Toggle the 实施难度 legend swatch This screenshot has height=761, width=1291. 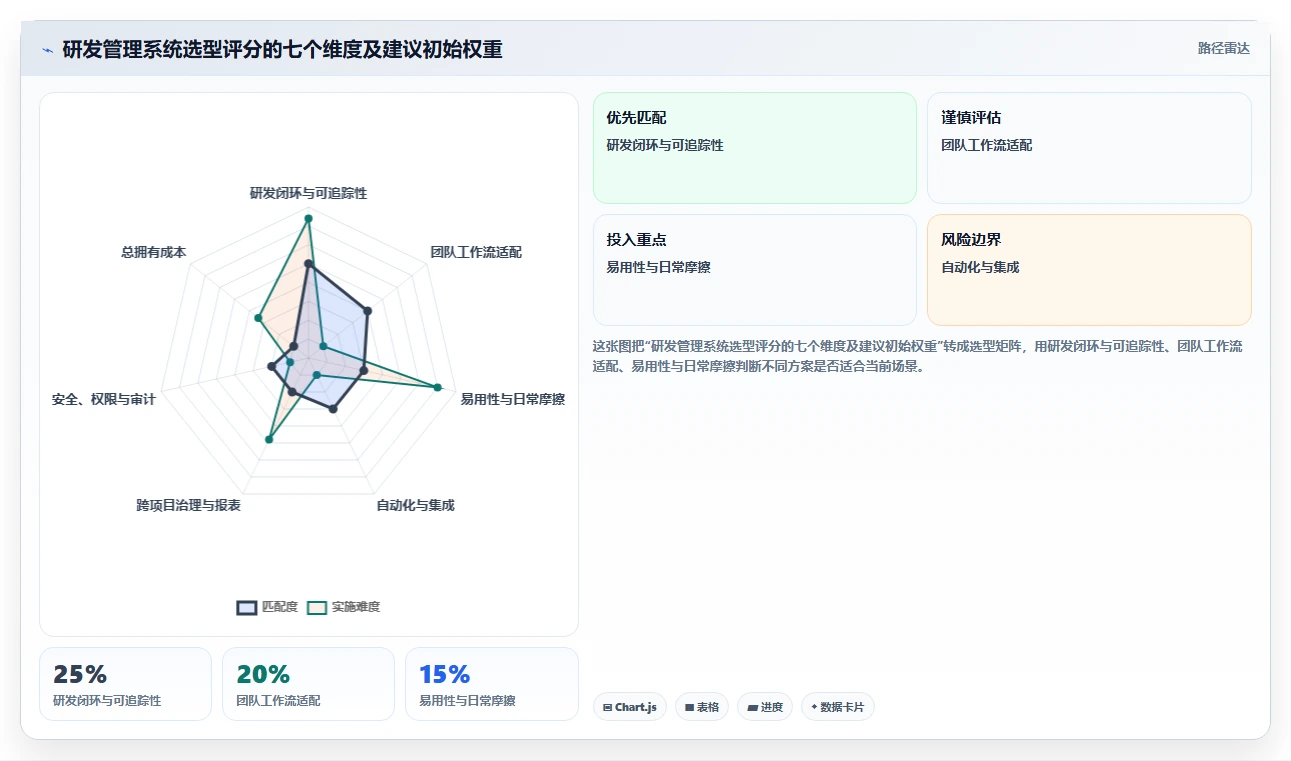(317, 607)
